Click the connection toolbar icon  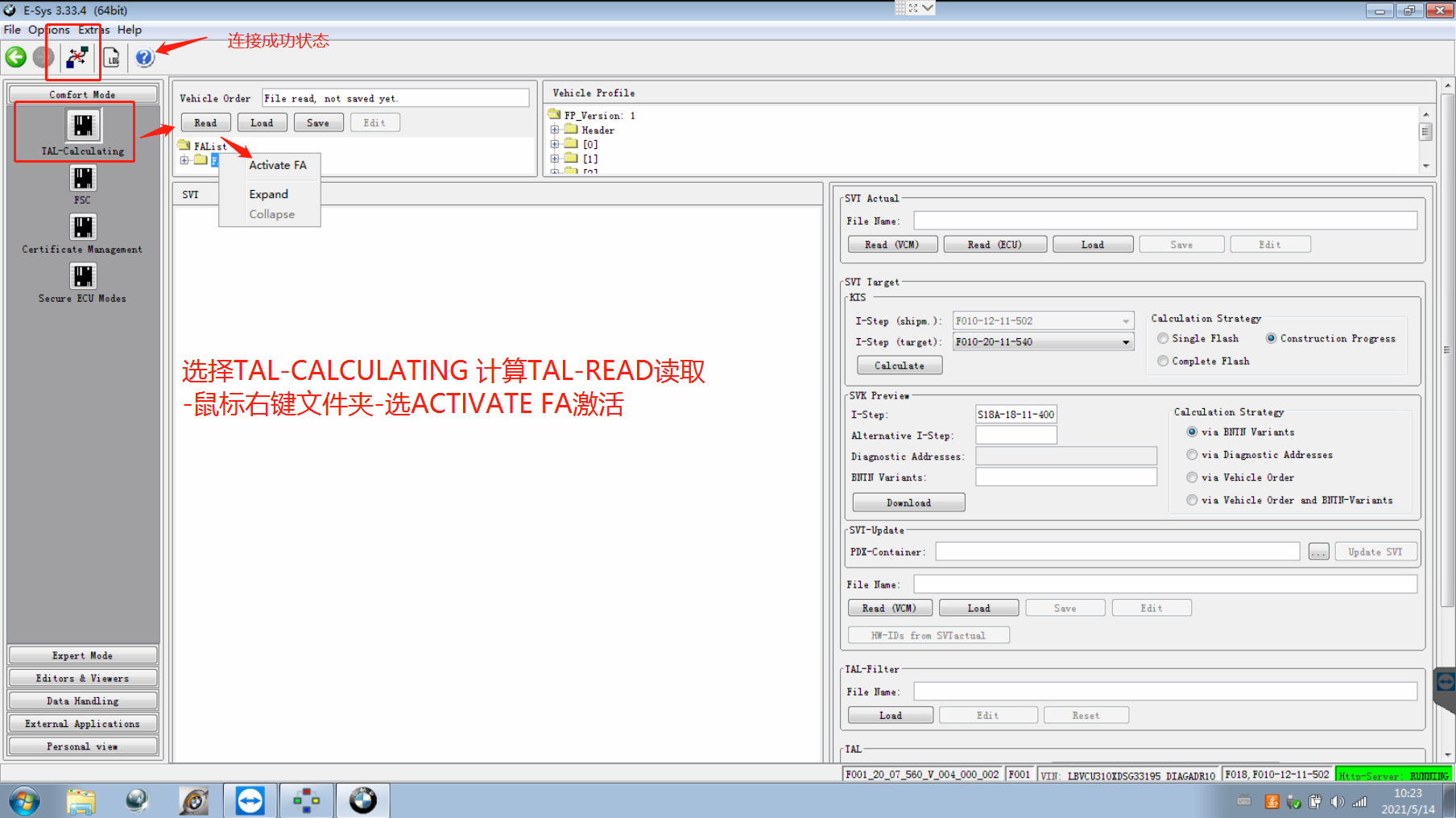(x=77, y=57)
